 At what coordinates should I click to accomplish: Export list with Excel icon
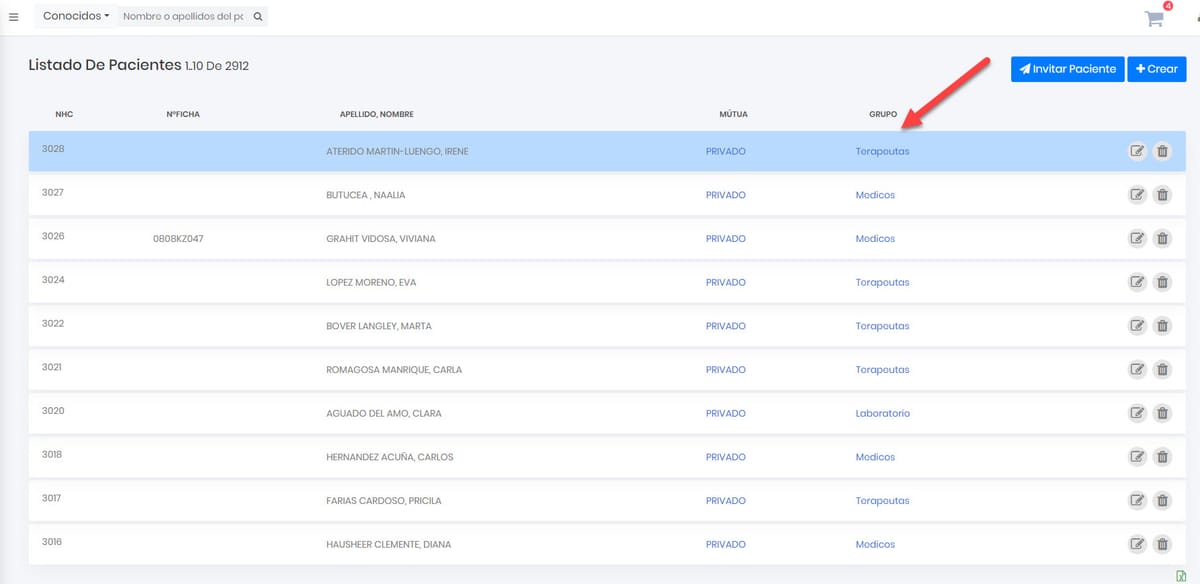pos(1181,575)
